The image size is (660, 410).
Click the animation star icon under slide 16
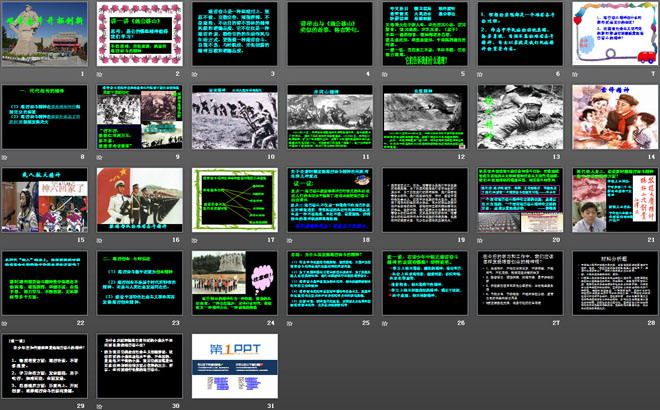coord(99,240)
